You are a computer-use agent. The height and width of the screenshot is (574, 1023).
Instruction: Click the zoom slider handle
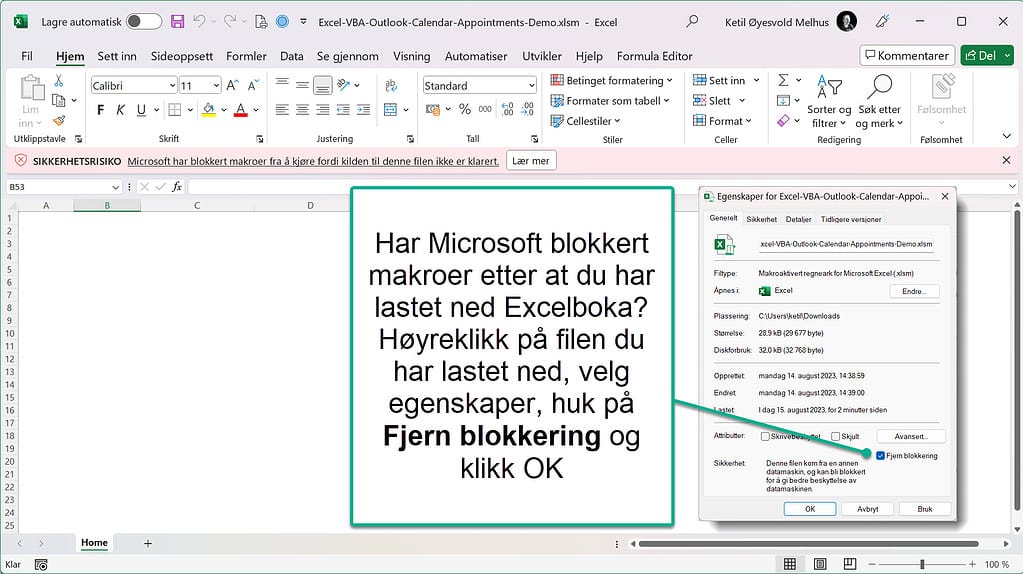(922, 564)
